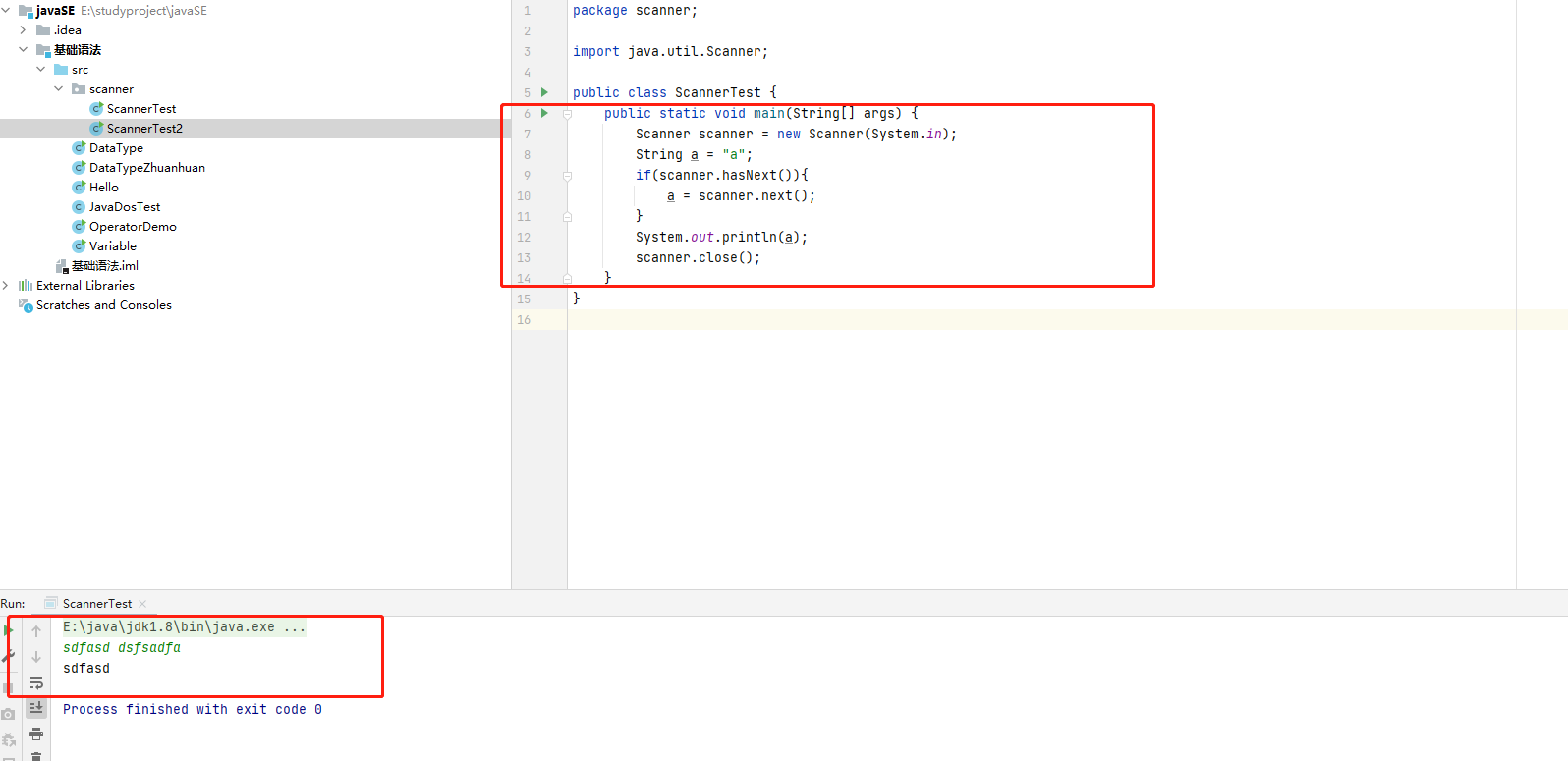Click line number 10 in the editor gutter

point(524,196)
